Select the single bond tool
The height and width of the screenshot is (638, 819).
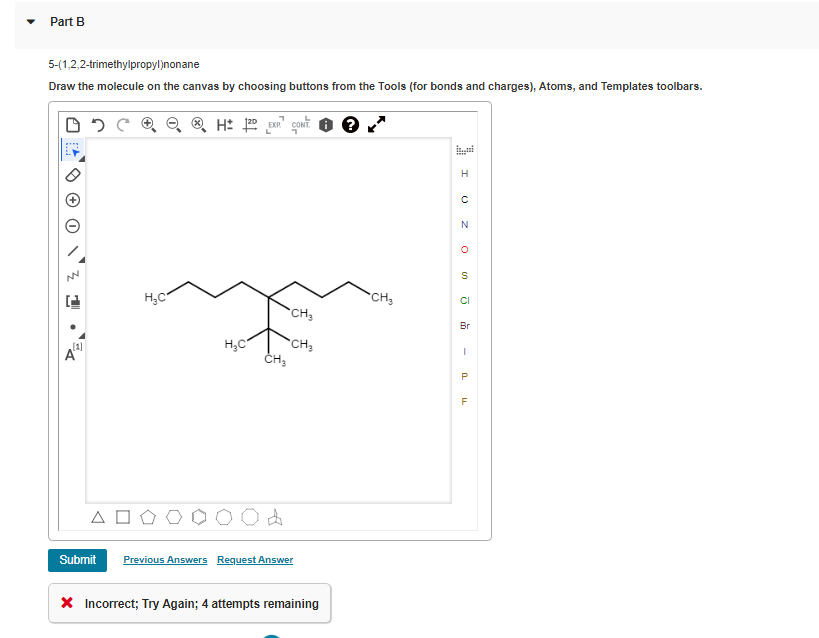(x=72, y=251)
